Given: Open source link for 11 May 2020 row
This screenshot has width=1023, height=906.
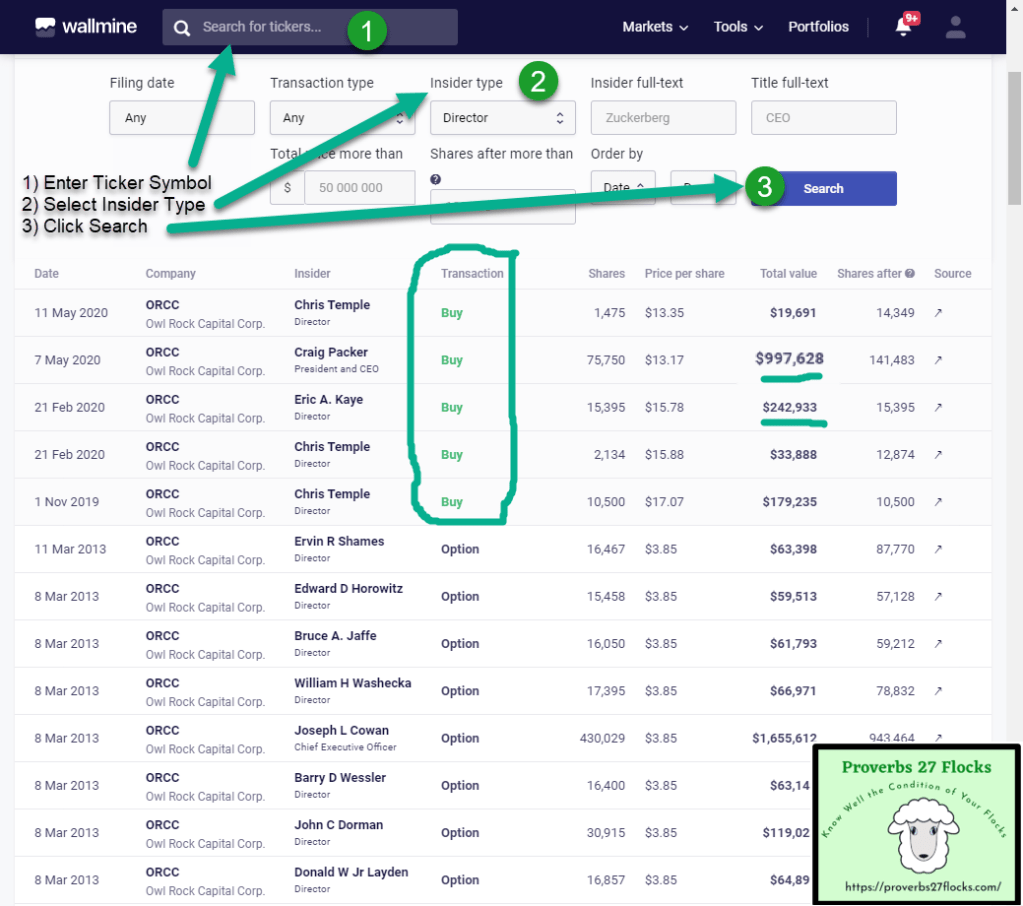Looking at the screenshot, I should tap(938, 313).
